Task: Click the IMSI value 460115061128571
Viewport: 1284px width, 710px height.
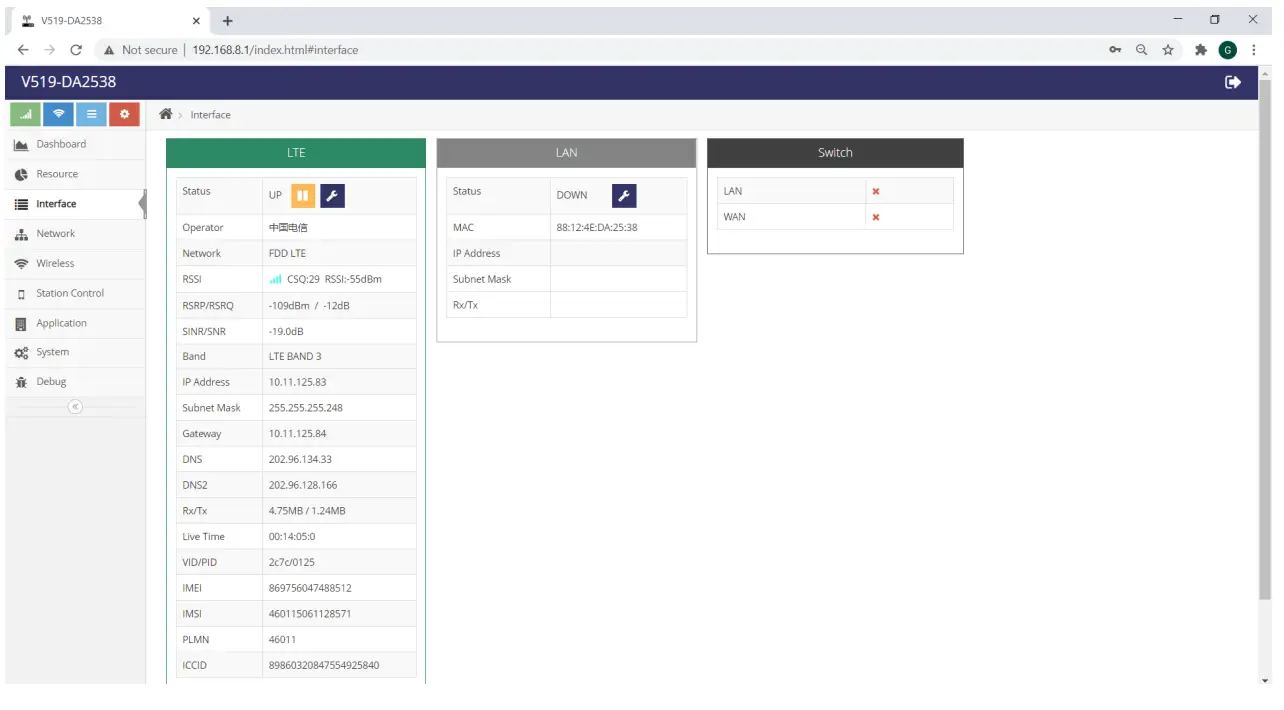Action: pos(310,614)
